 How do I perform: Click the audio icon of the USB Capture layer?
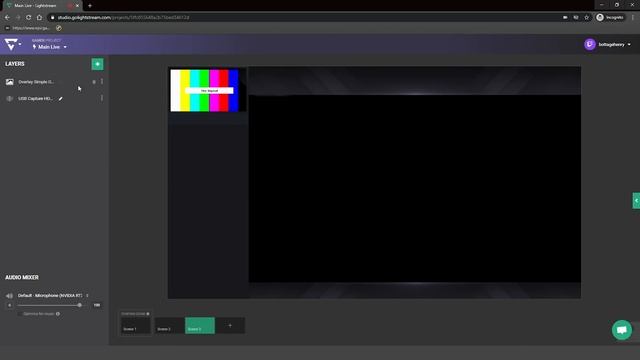[9, 98]
